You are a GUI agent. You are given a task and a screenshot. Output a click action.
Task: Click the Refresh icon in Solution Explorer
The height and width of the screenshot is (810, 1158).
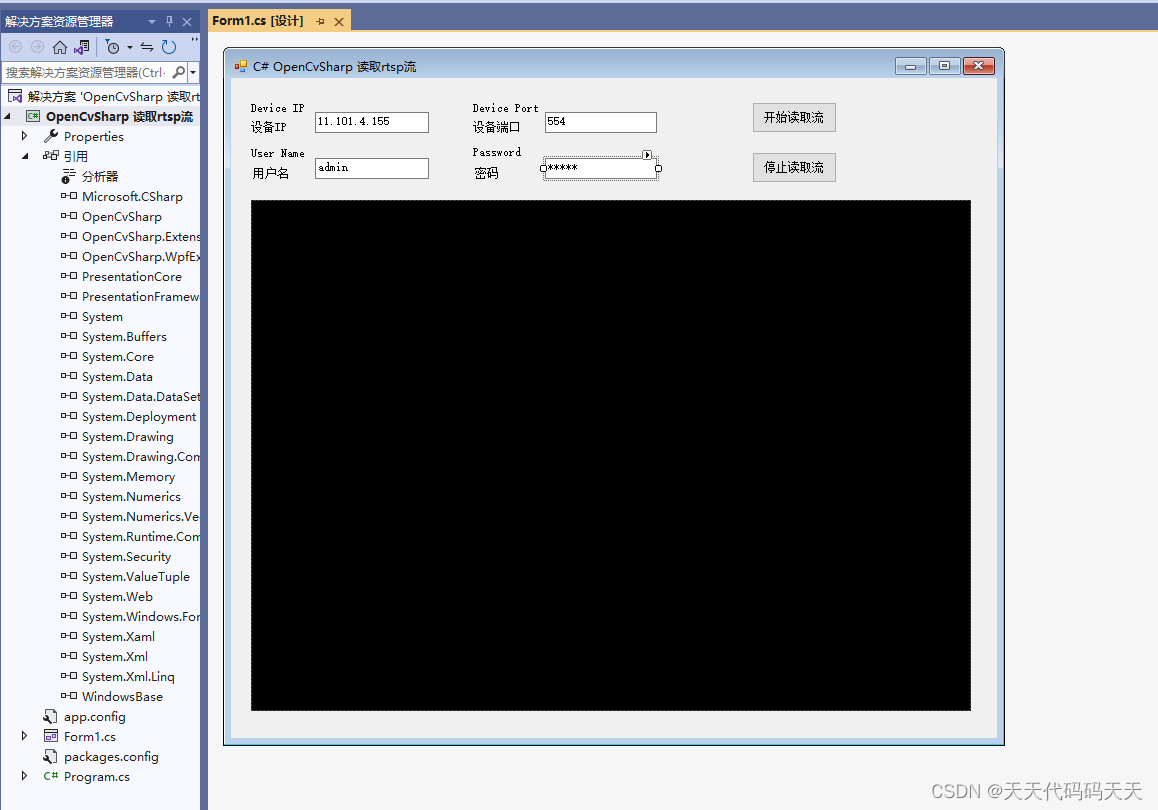[169, 47]
